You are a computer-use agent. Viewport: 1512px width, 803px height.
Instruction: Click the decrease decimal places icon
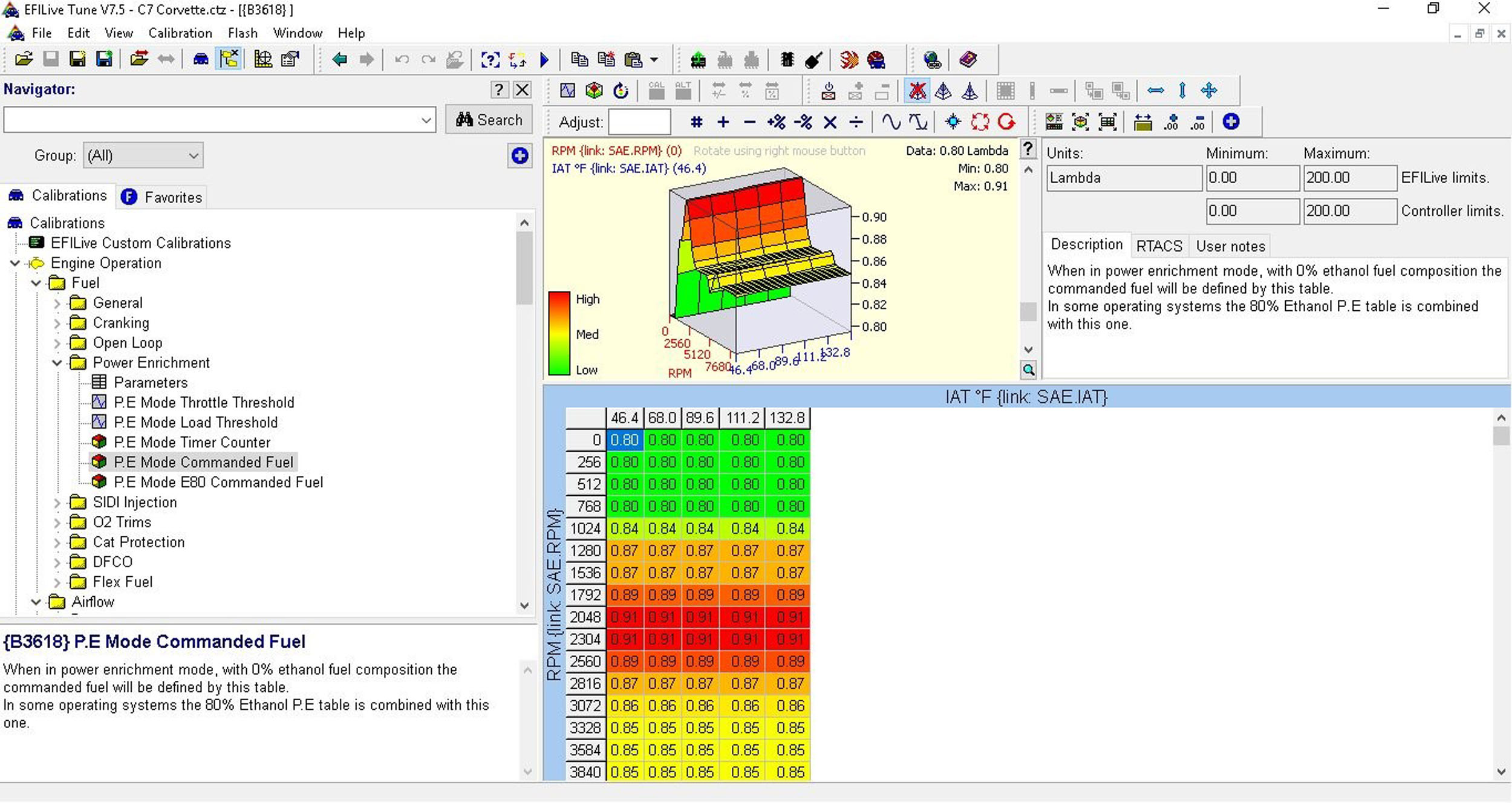point(1198,122)
